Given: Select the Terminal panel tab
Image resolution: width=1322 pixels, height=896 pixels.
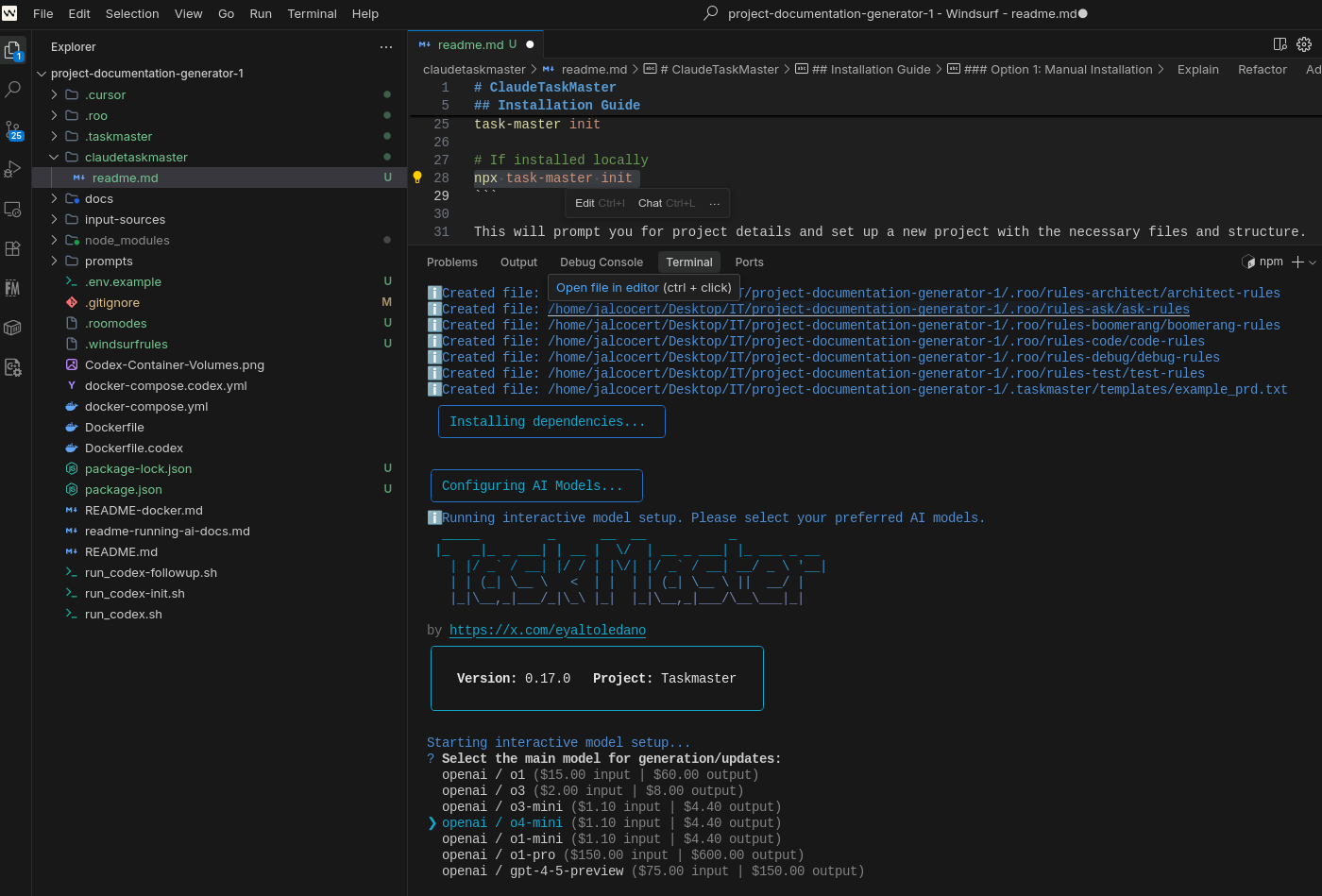Looking at the screenshot, I should [689, 262].
